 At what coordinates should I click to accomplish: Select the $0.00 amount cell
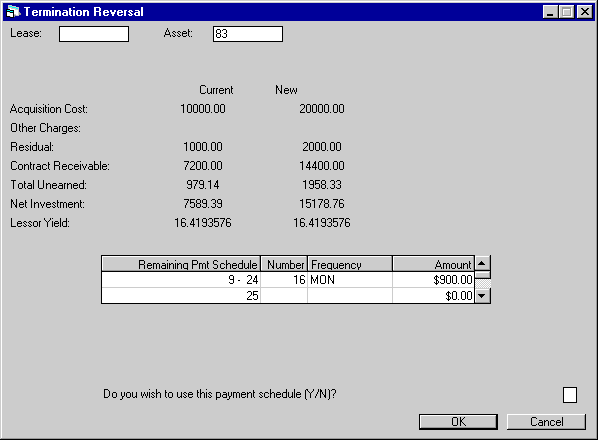[x=434, y=296]
